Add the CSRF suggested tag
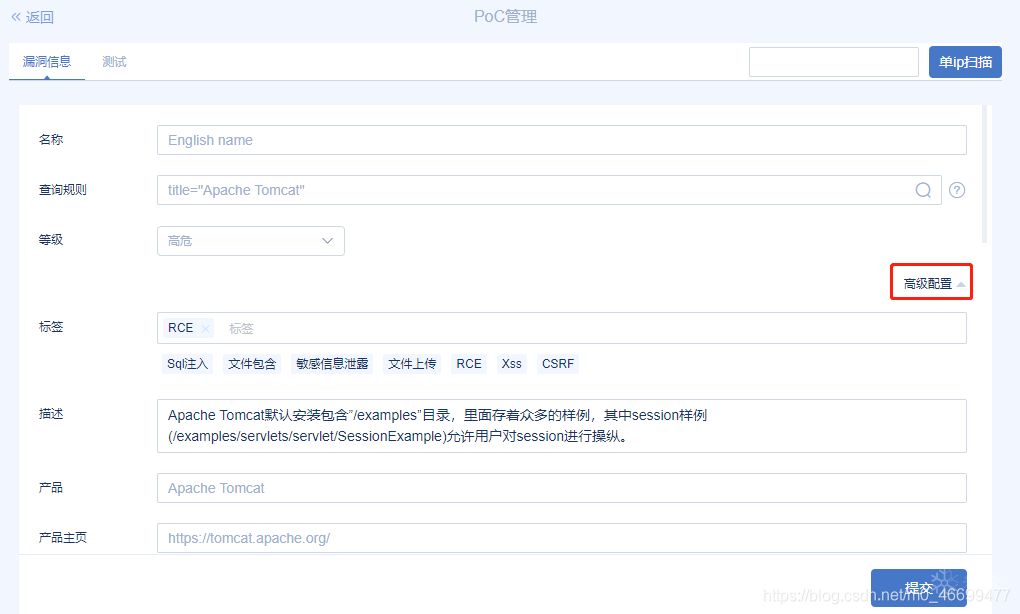 (x=557, y=364)
